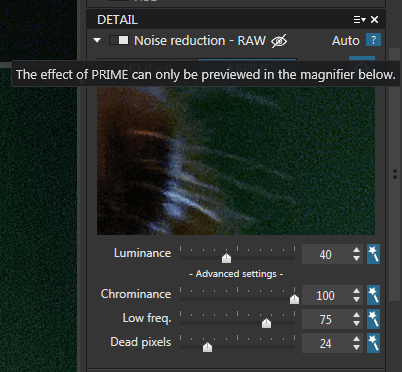
Task: Toggle the Noise reduction - RAW switch
Action: [x=119, y=40]
